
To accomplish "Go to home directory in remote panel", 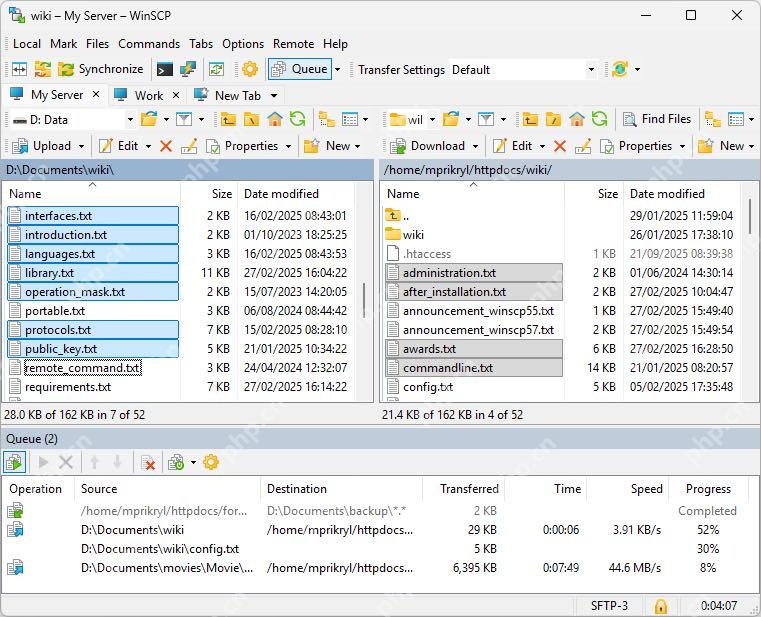I will coord(577,119).
